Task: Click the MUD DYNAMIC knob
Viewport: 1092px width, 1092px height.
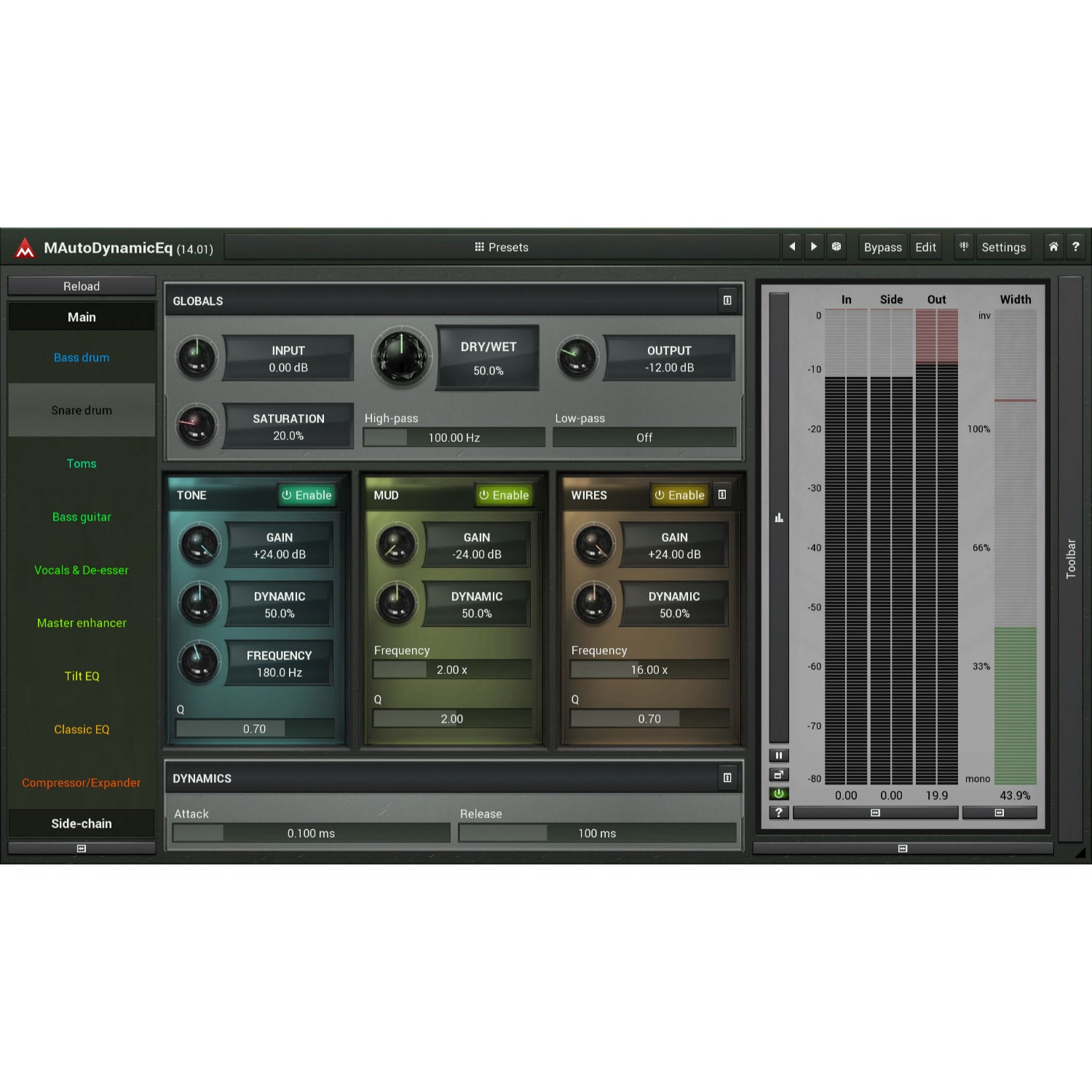Action: (x=397, y=603)
